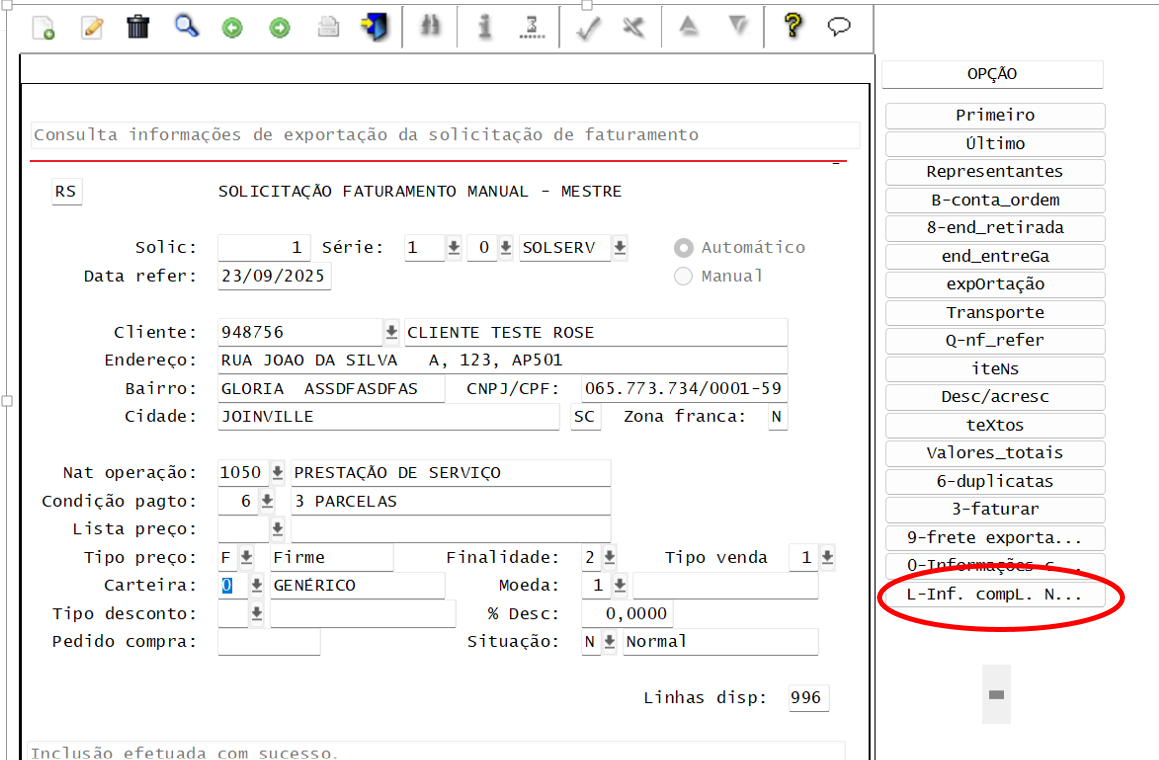Click the Carteira code field
Image resolution: width=1159 pixels, height=760 pixels.
(233, 586)
